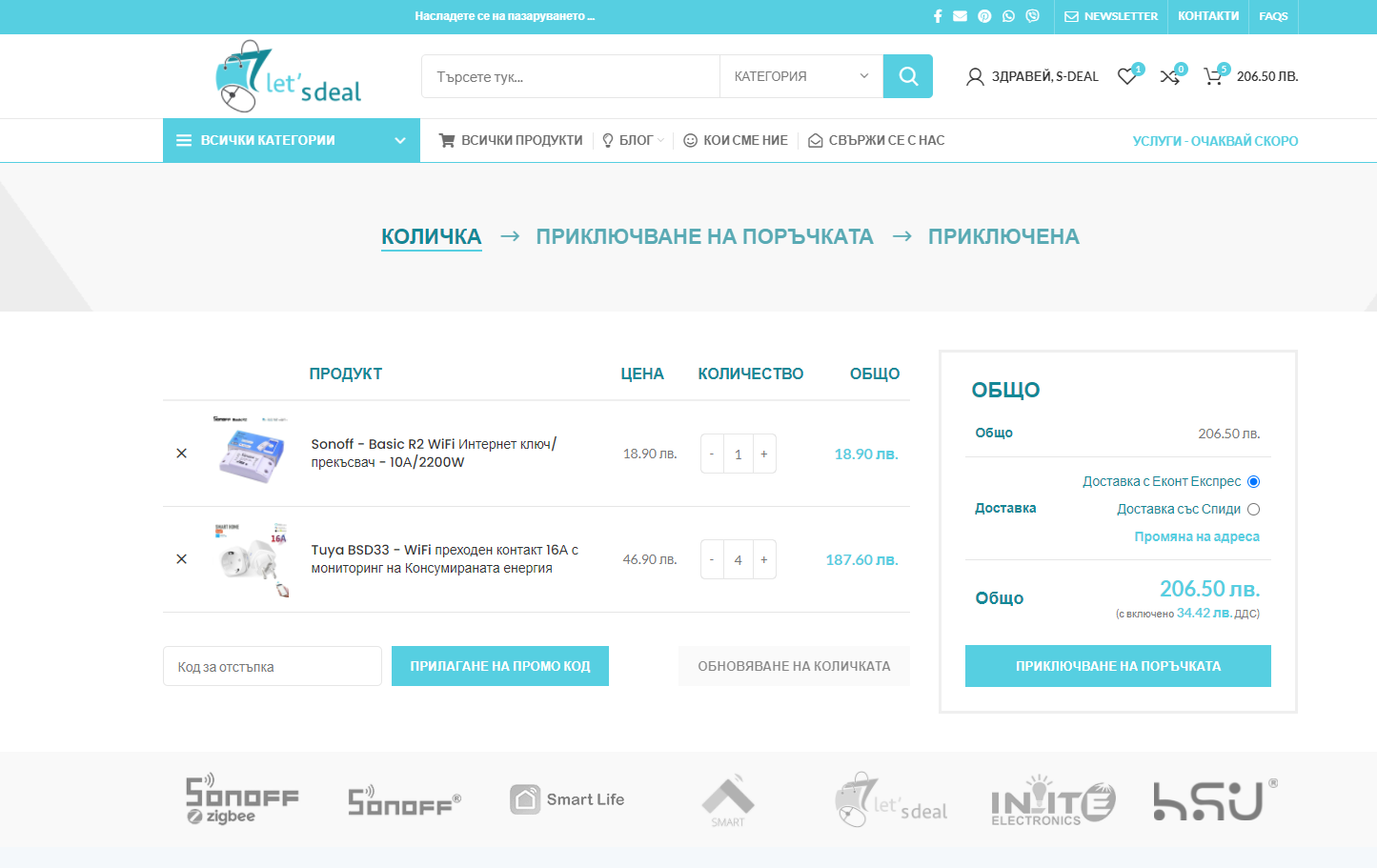Expand ВСИЧКИ КАТЕГОРИИ menu
Viewport: 1377px width, 868px height.
292,140
